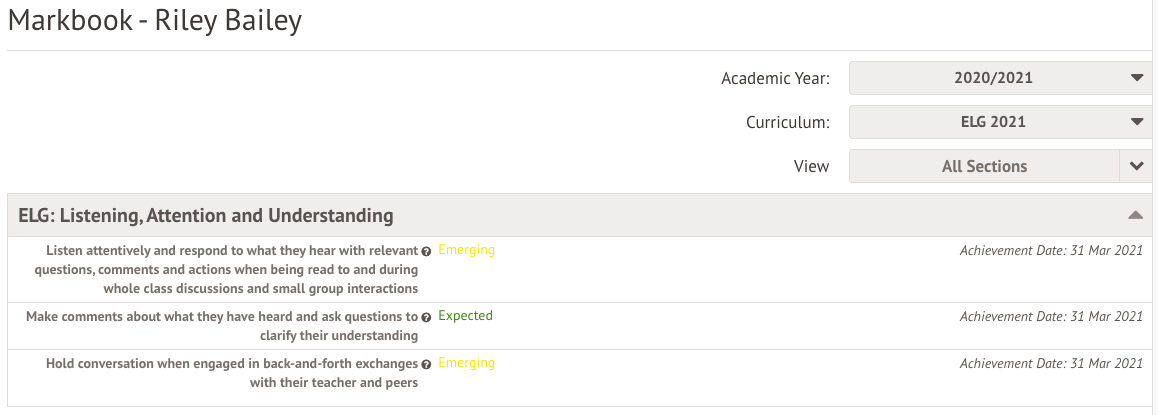Viewport: 1158px width, 415px height.
Task: Click the Markbook - Riley Bailey title
Action: coord(155,22)
